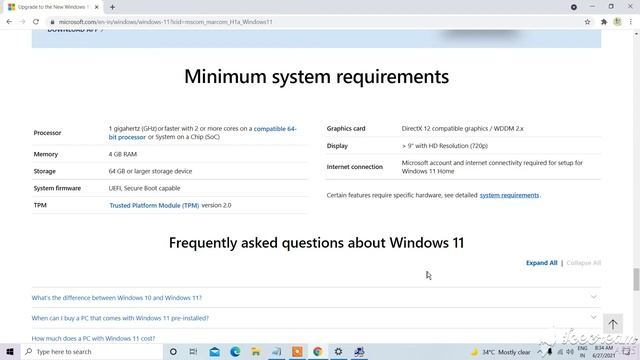Open the Windows Start menu

[x=10, y=351]
